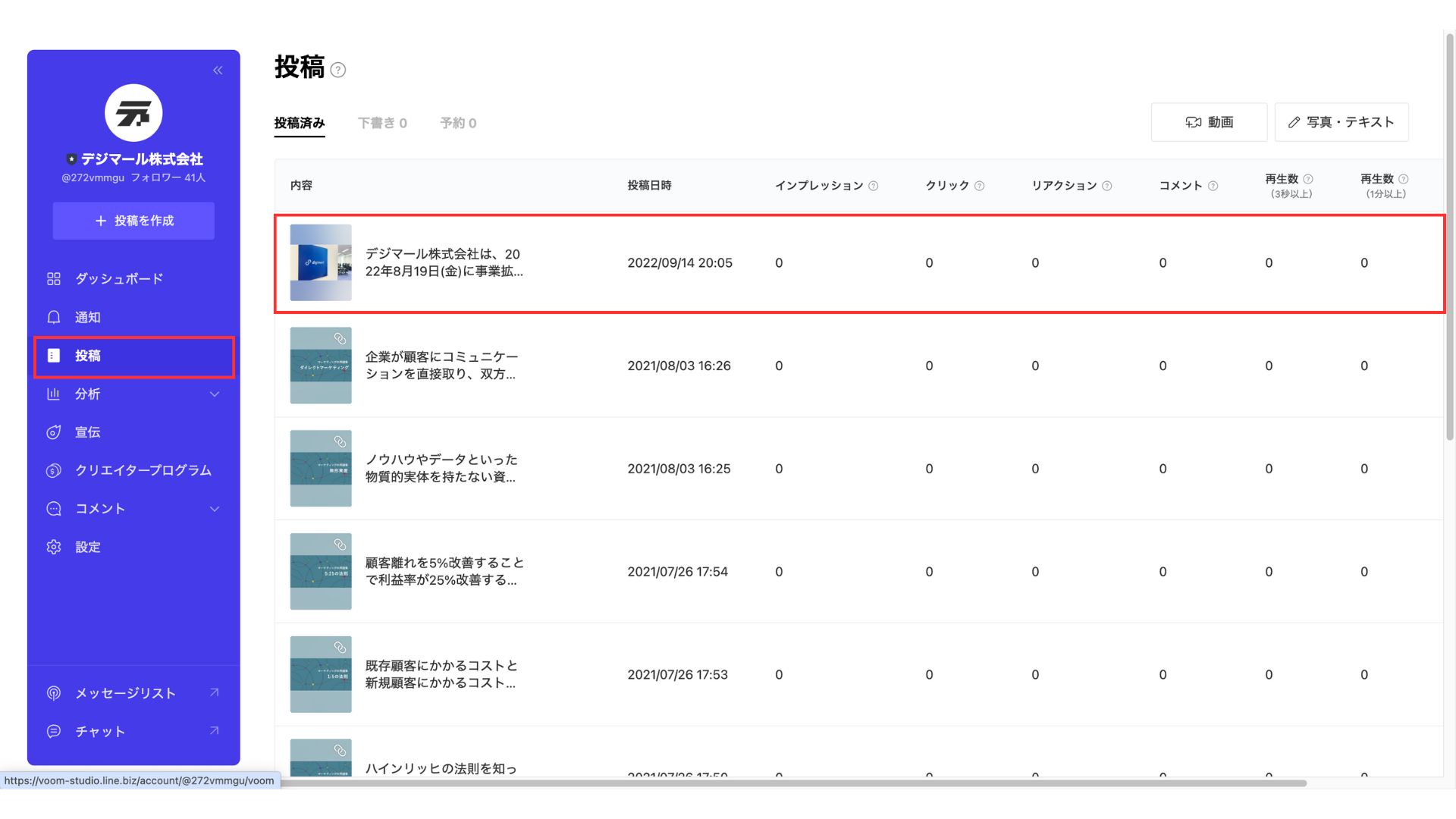Click help icon for 再生数 (1分以上)

[1403, 179]
